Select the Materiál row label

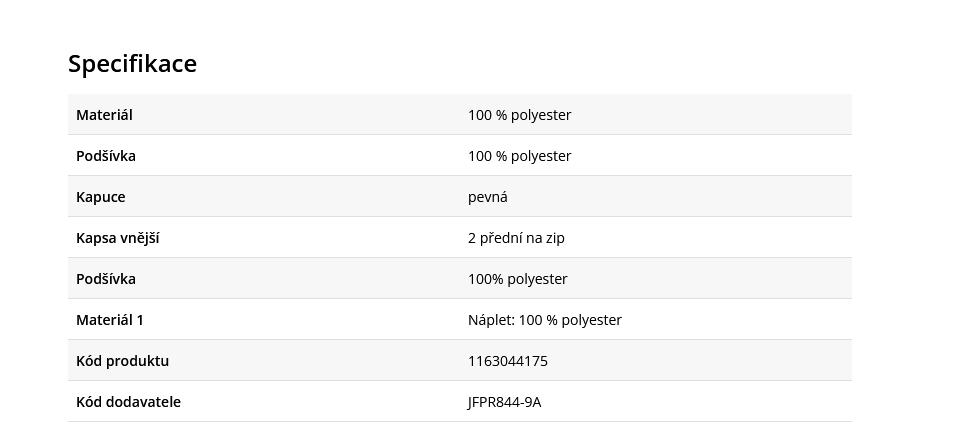[104, 115]
